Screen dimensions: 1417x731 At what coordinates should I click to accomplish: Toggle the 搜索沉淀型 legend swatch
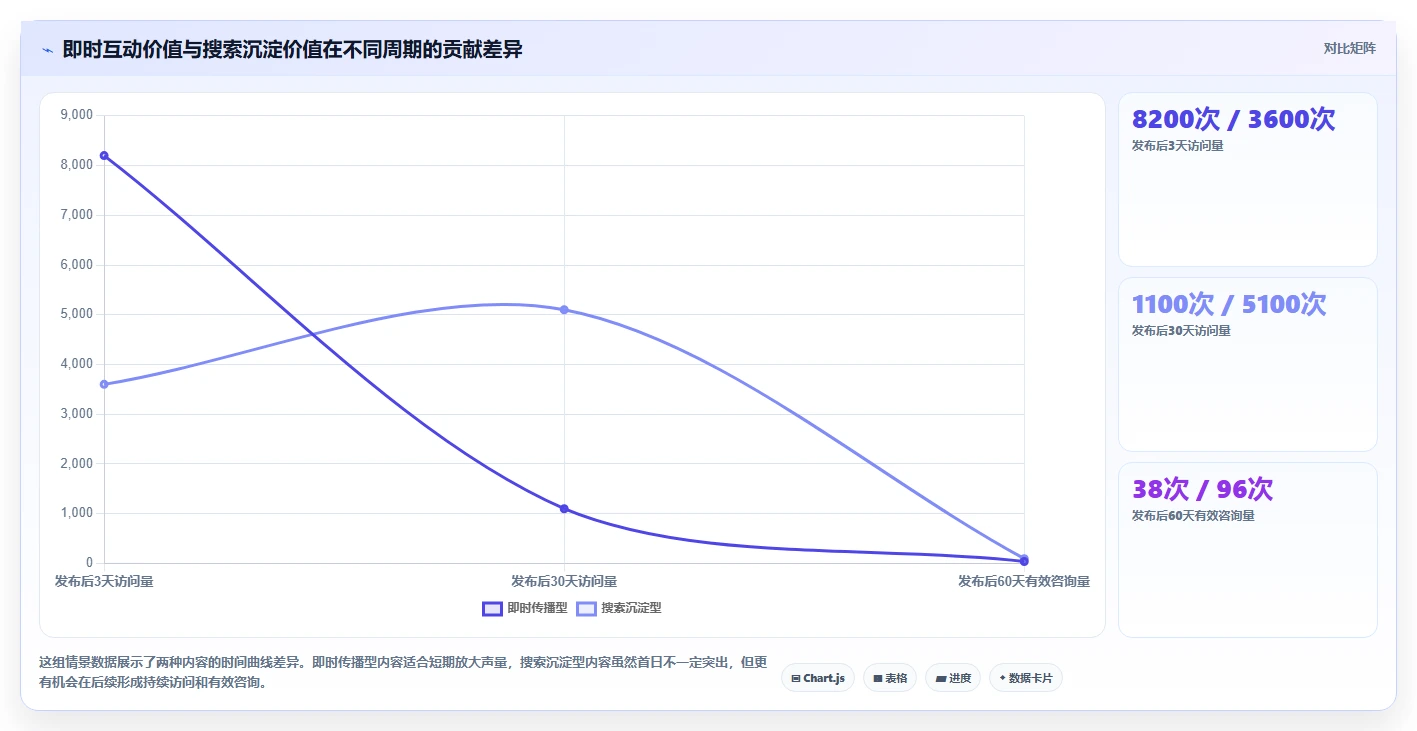(x=586, y=608)
